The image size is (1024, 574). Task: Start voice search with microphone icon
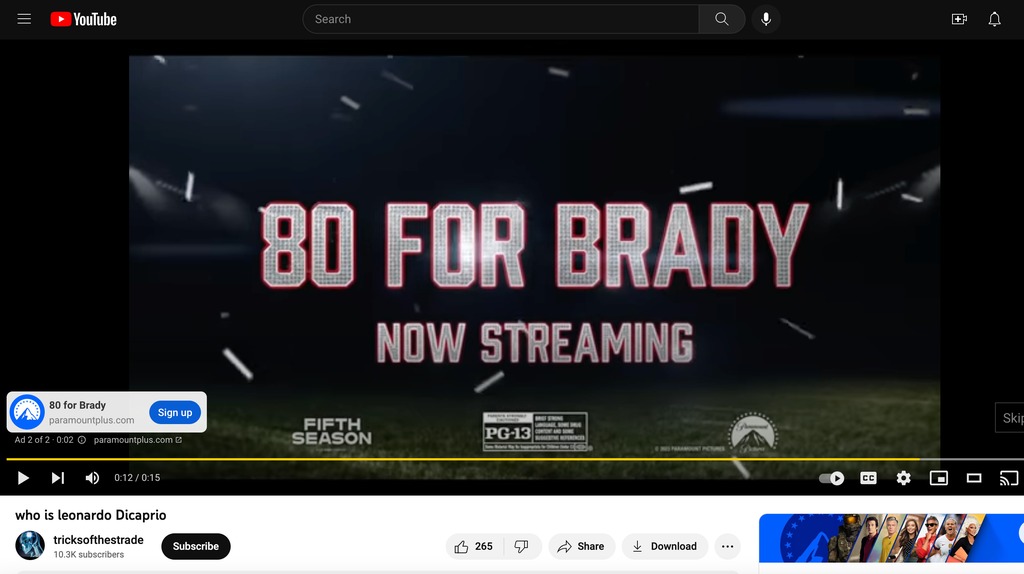coord(765,19)
